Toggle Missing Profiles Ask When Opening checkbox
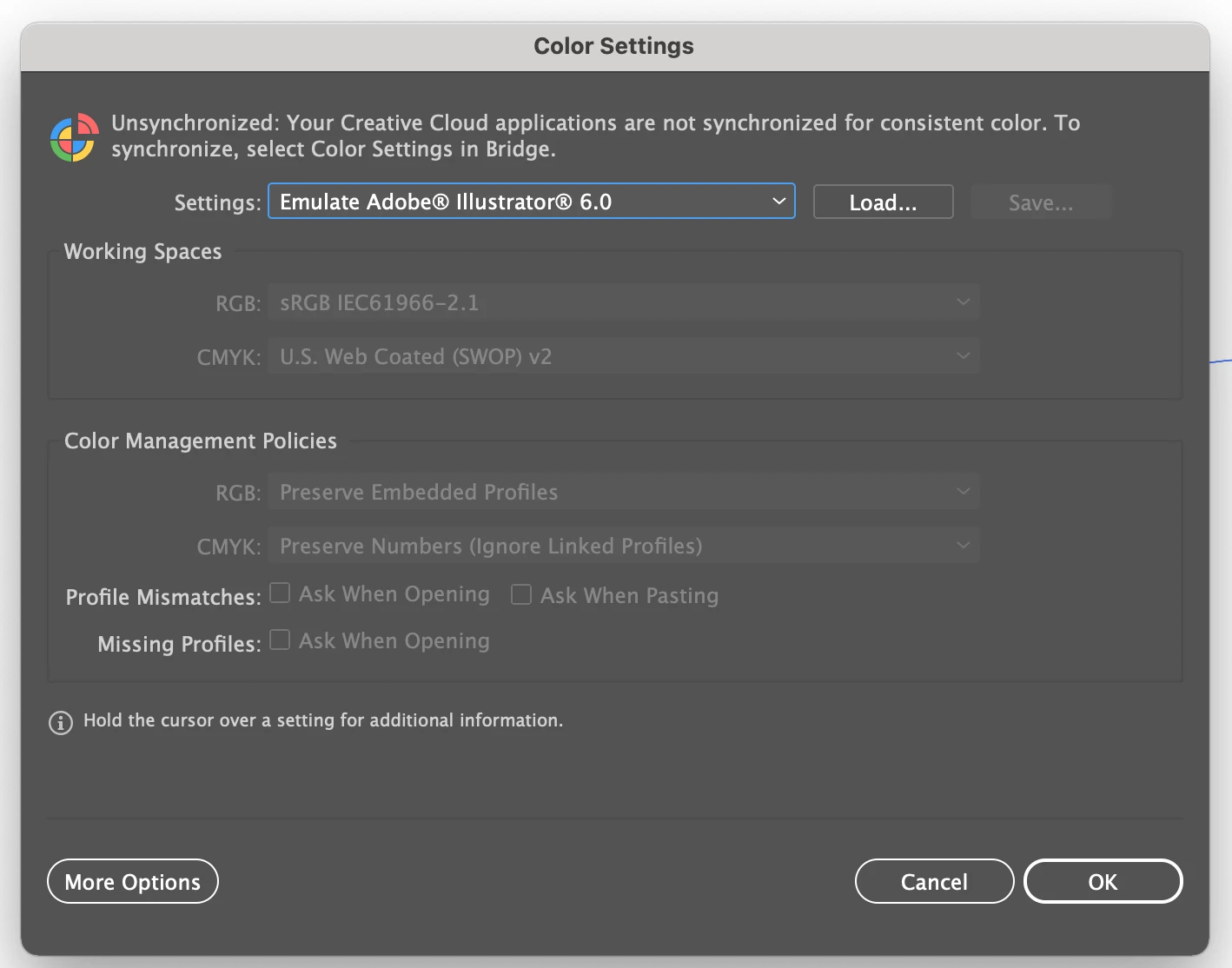 280,640
